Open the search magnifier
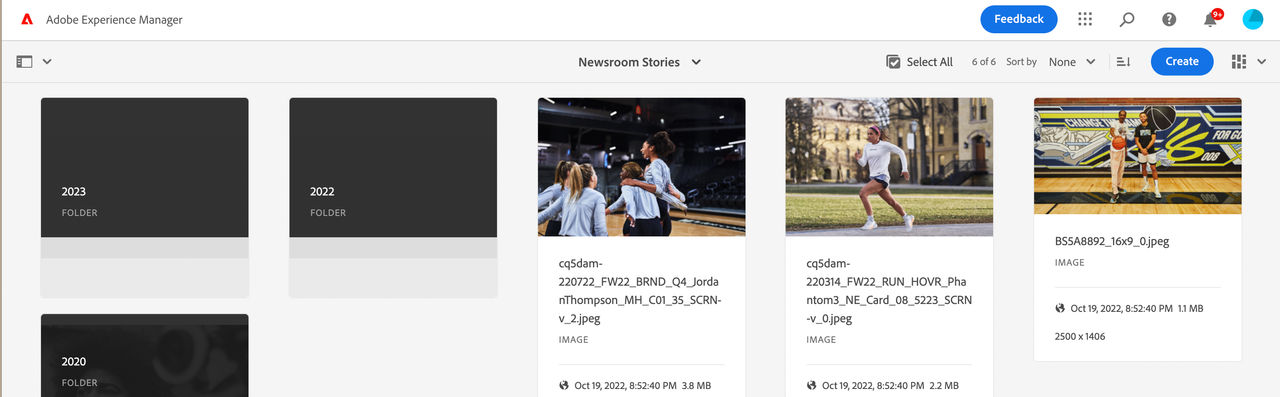1280x397 pixels. (x=1127, y=19)
